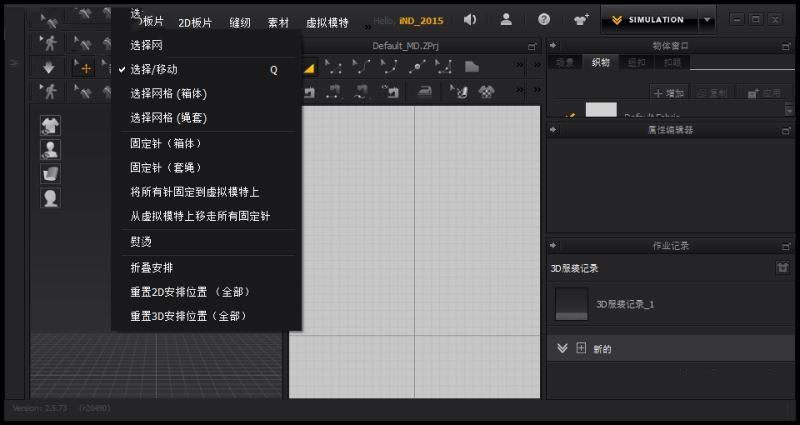
Task: Click the 增加 add button
Action: tap(669, 92)
